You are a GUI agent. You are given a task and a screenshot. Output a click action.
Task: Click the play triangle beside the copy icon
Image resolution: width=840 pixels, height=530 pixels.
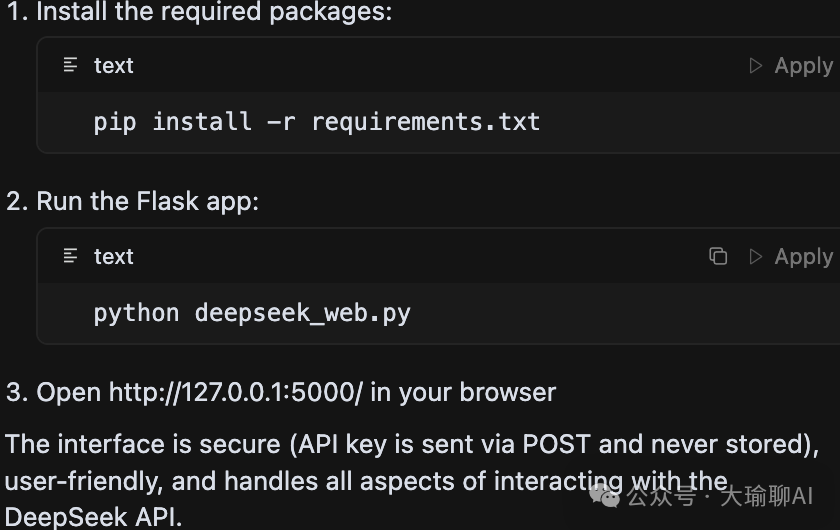pos(755,256)
